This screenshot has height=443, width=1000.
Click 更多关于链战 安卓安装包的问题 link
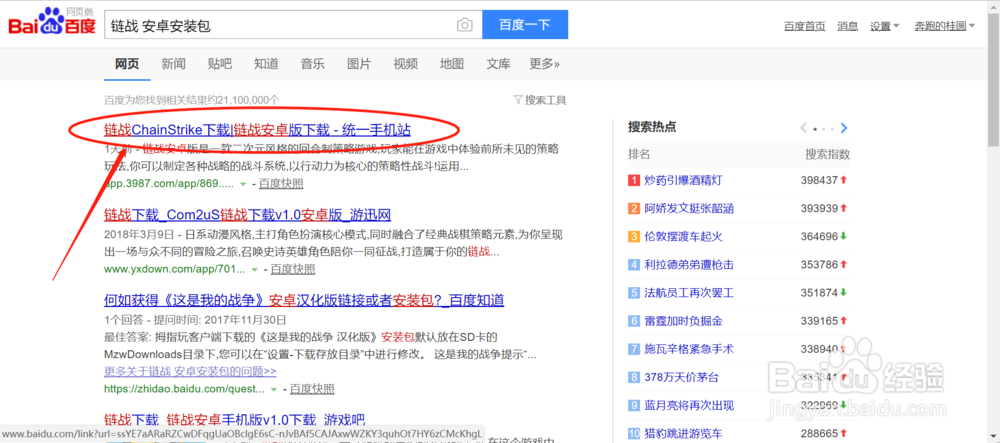pyautogui.click(x=190, y=371)
